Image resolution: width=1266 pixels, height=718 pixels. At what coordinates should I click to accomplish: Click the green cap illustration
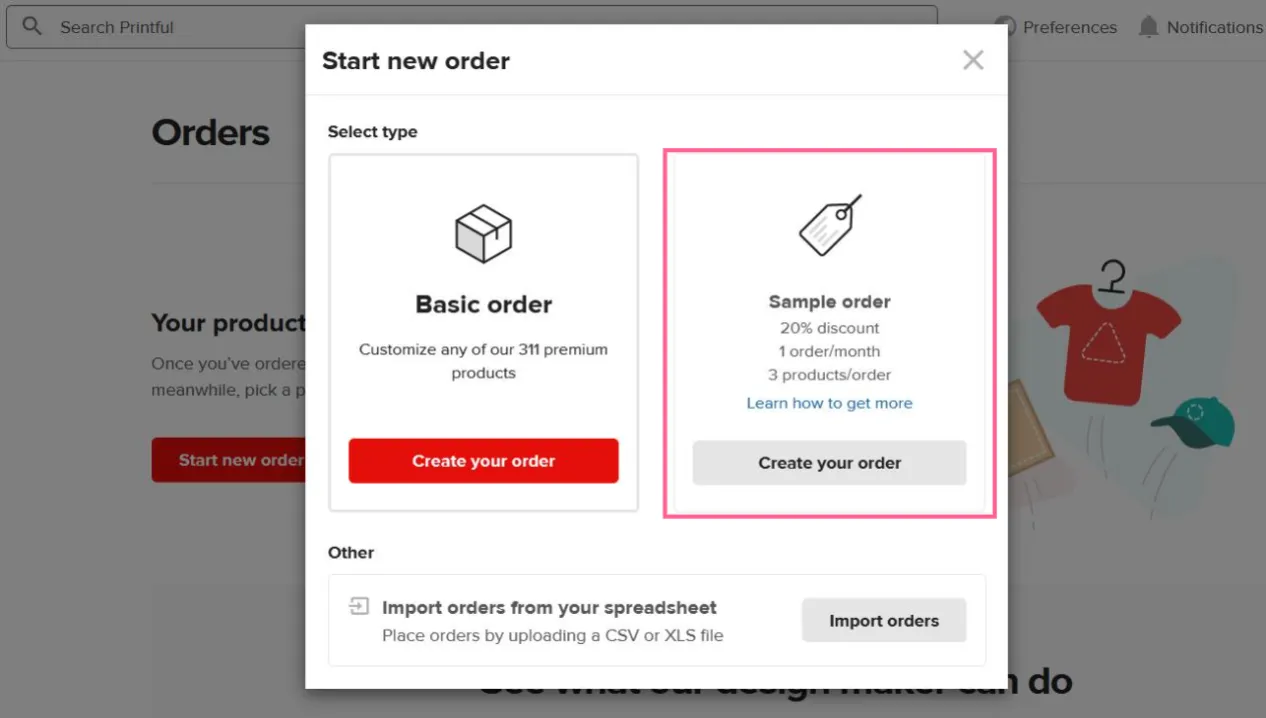point(1193,421)
